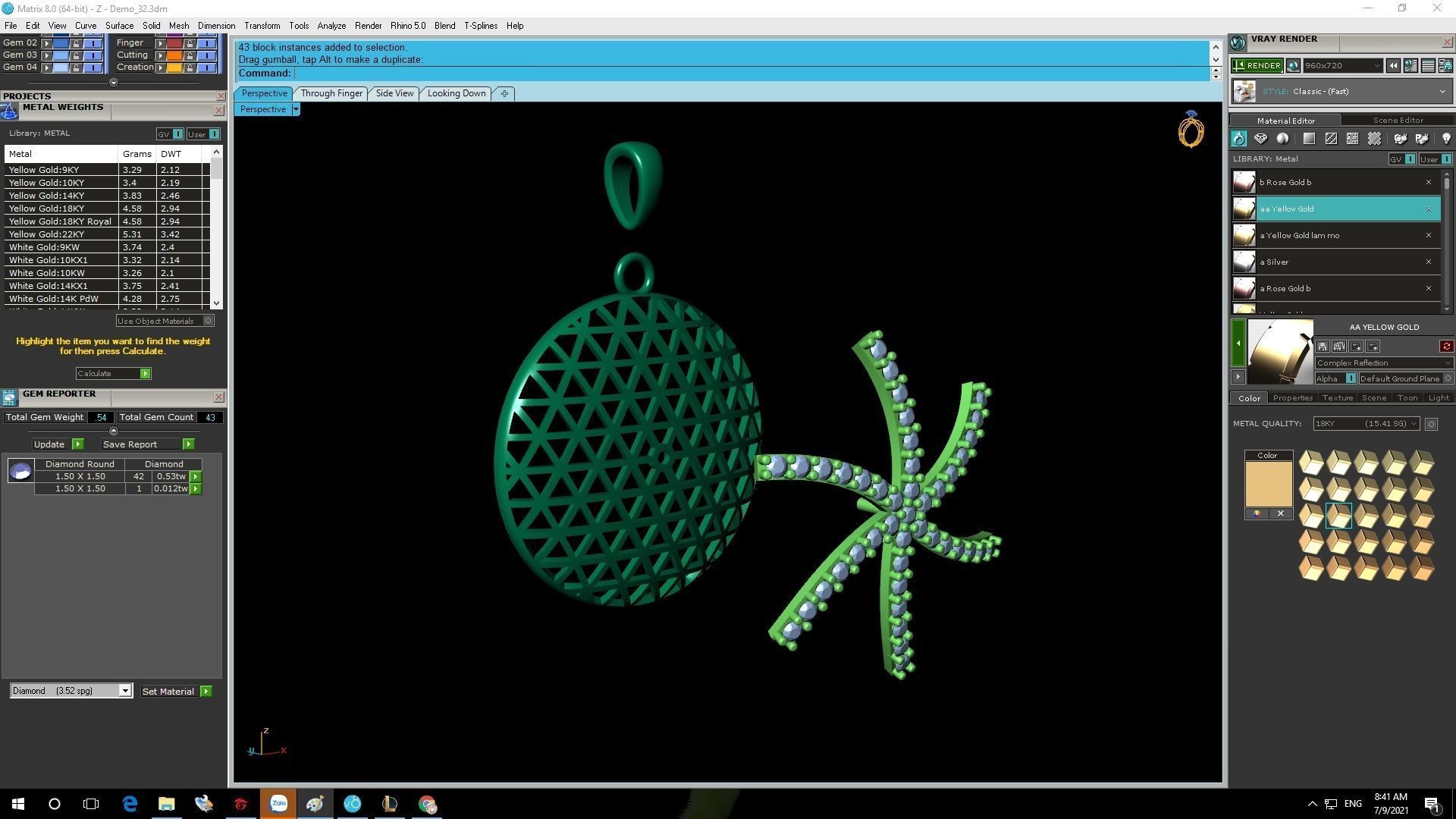Viewport: 1456px width, 819px height.
Task: Collapse the Gem Reporter up arrow
Action: pos(114,431)
